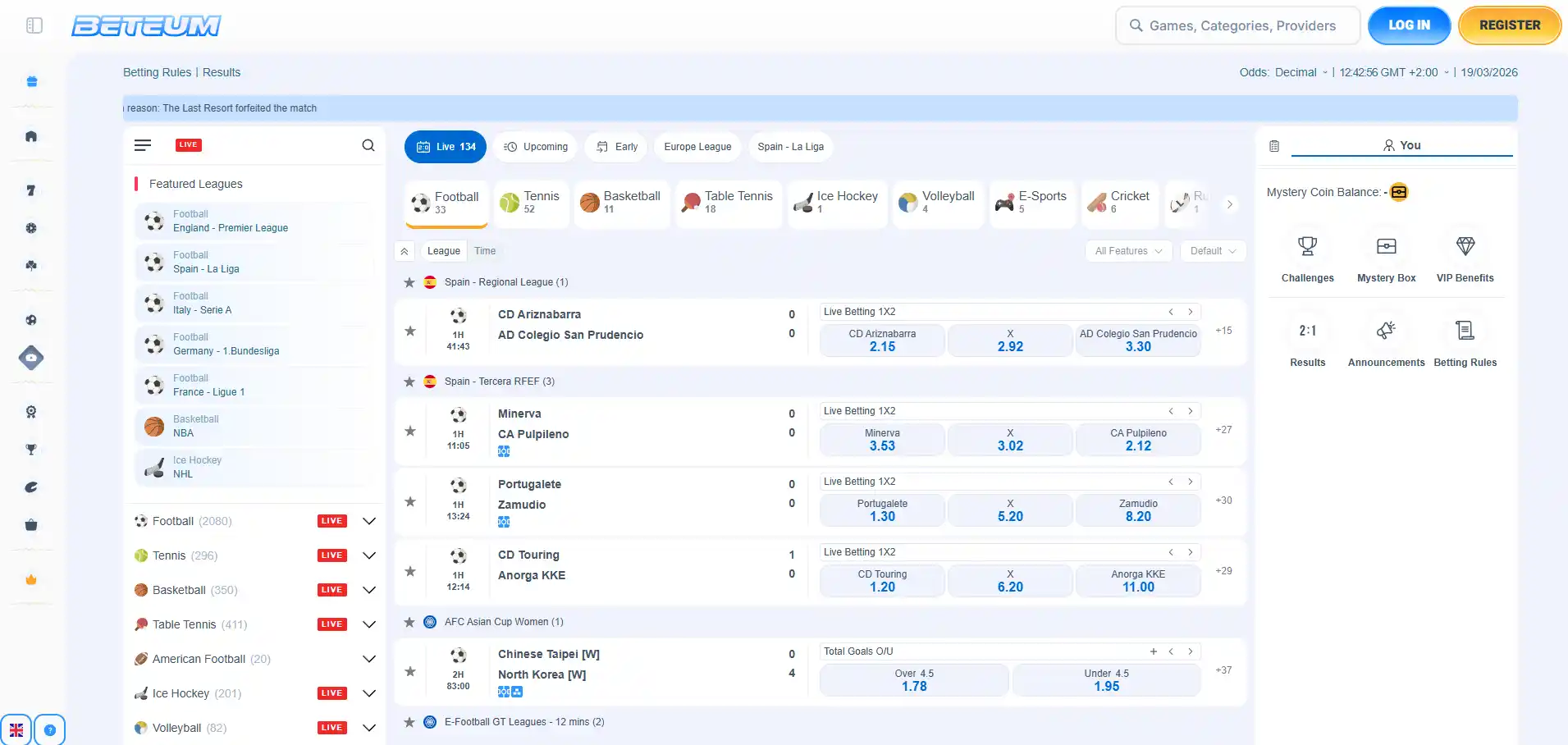Screen dimensions: 1568x745
Task: Open statistics icon under CA Pulpileno
Action: pyautogui.click(x=504, y=451)
